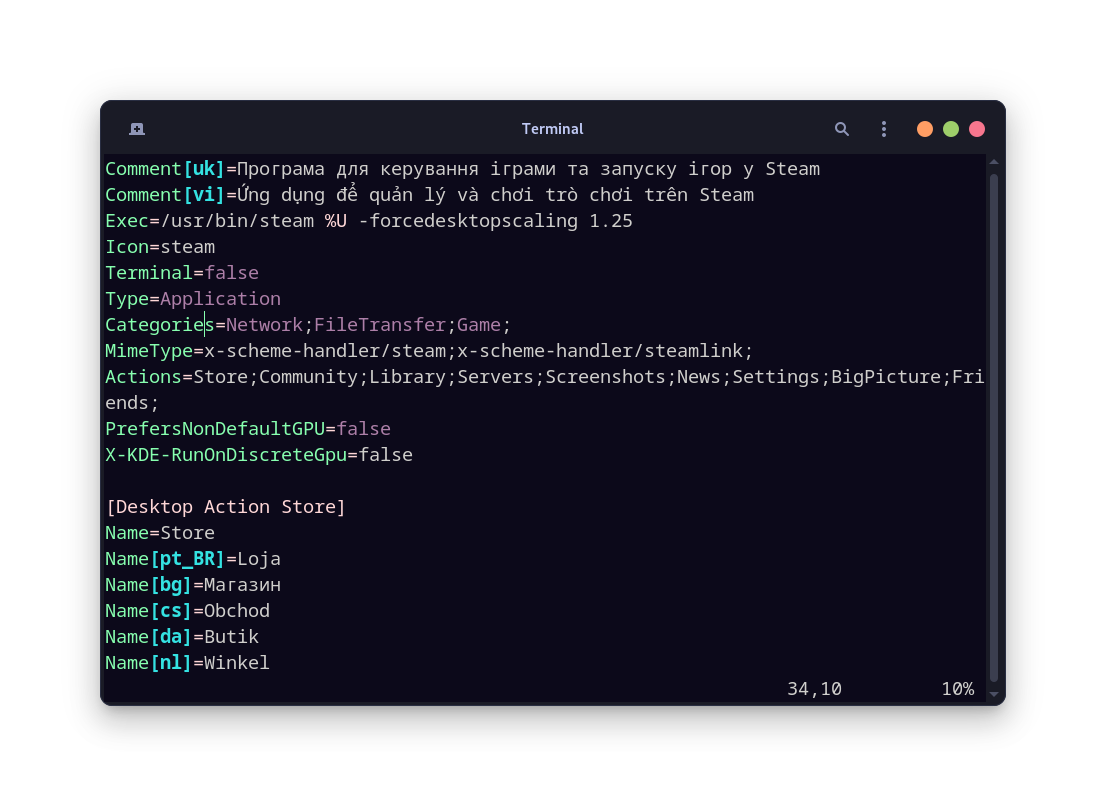The width and height of the screenshot is (1106, 806).
Task: Open a new terminal tab
Action: [x=137, y=129]
